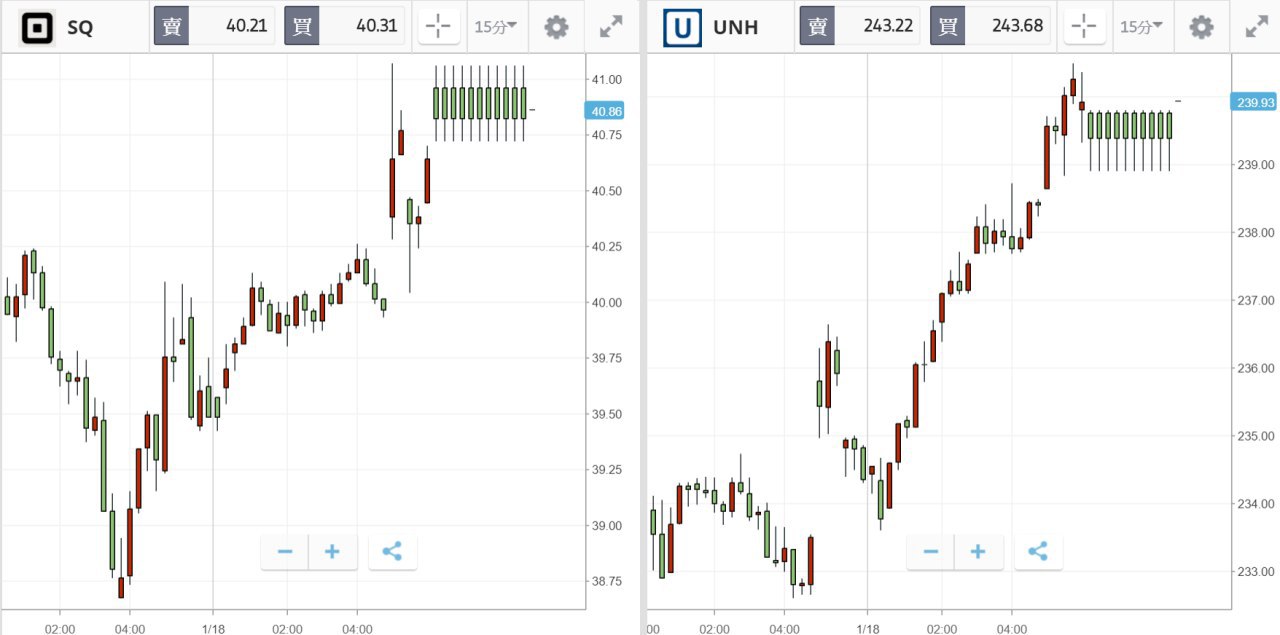
Task: Open UNH chart settings gear
Action: pyautogui.click(x=1201, y=27)
